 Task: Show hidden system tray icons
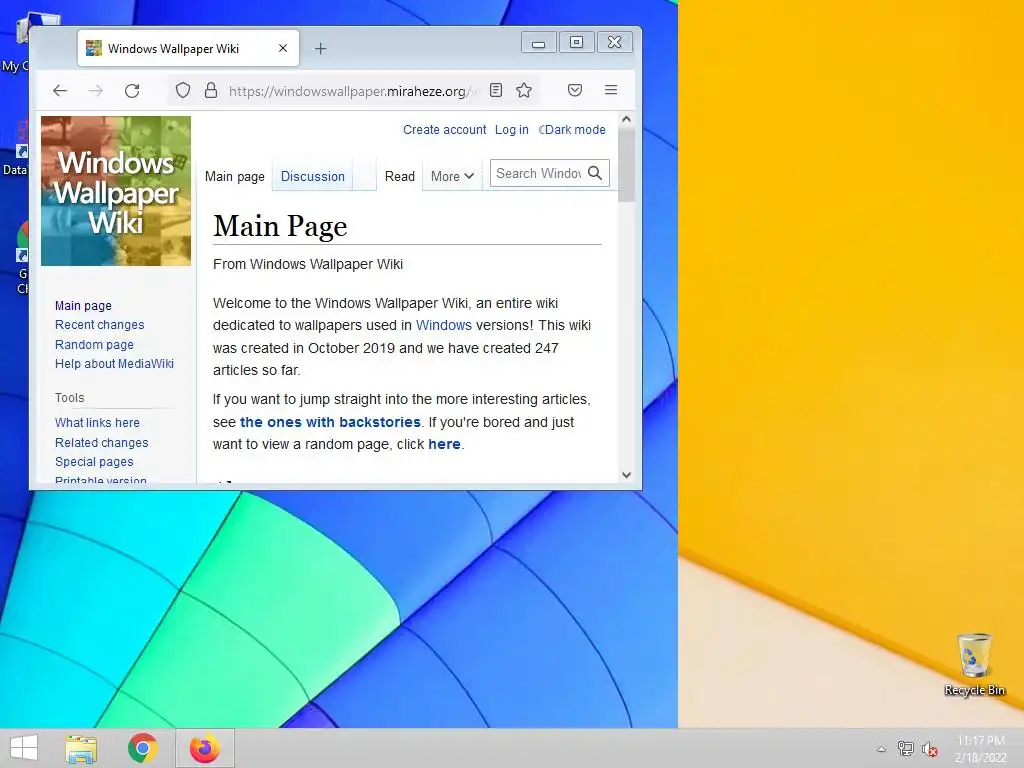click(x=881, y=749)
